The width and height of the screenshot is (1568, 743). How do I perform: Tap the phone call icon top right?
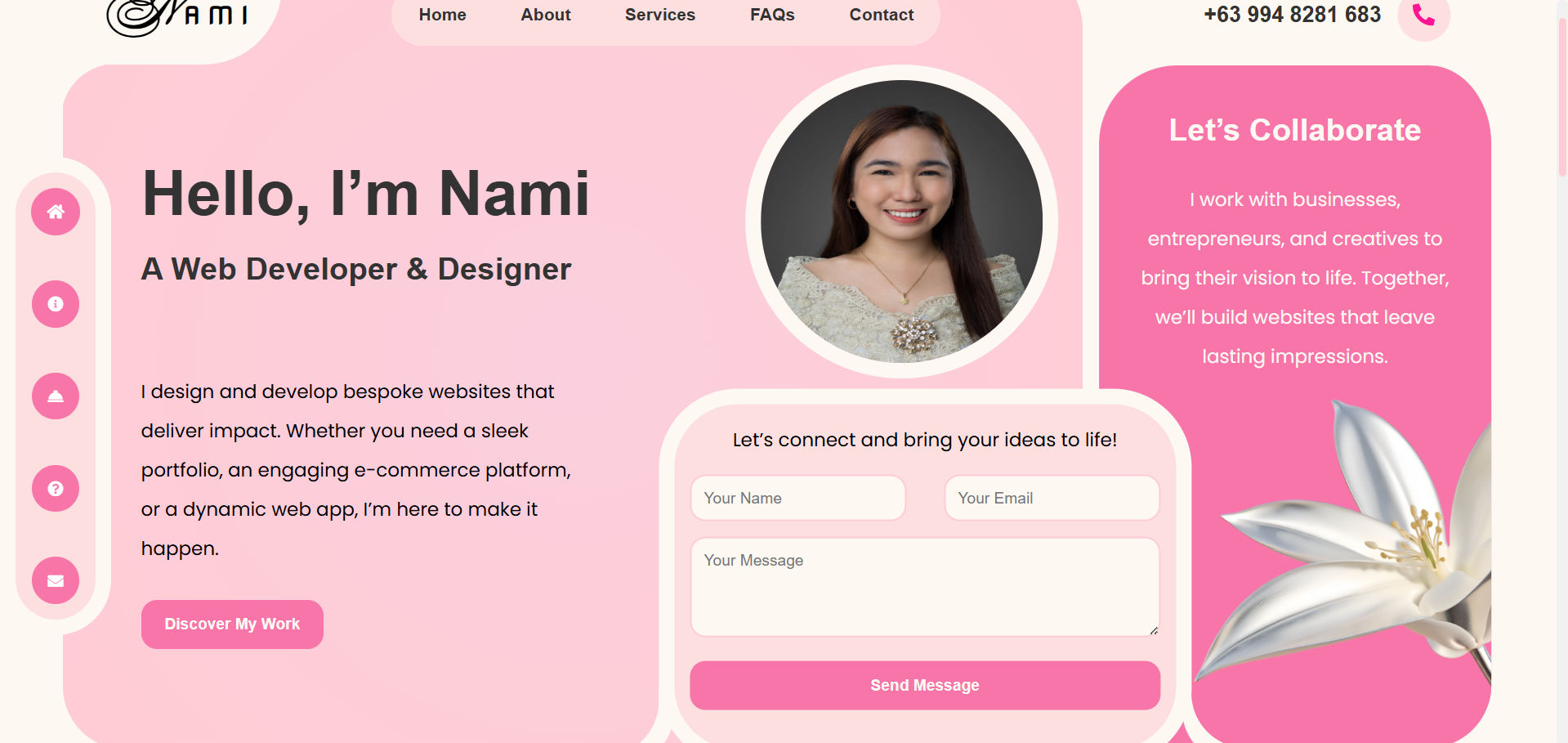point(1424,15)
